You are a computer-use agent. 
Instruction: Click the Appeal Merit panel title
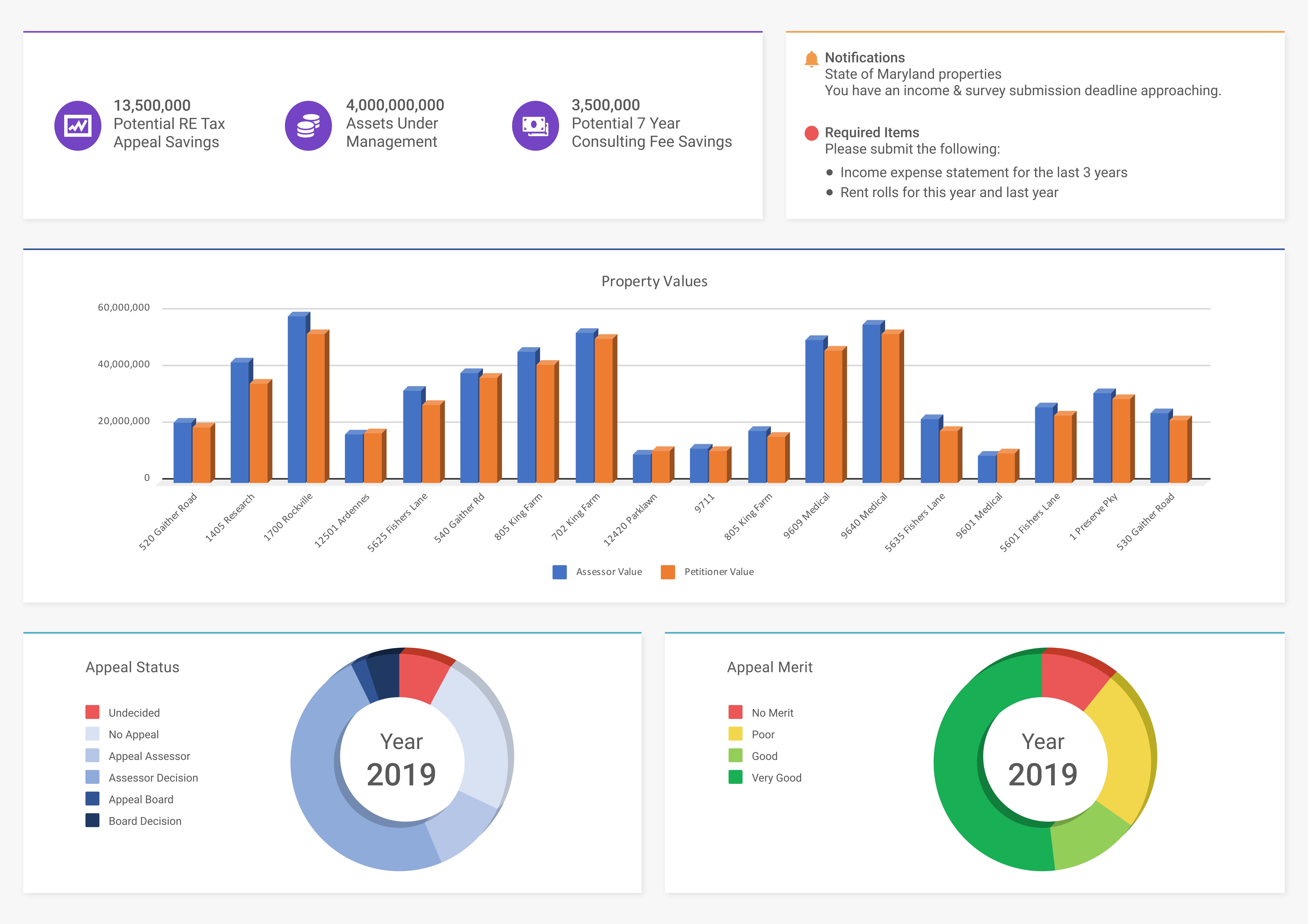(x=770, y=667)
